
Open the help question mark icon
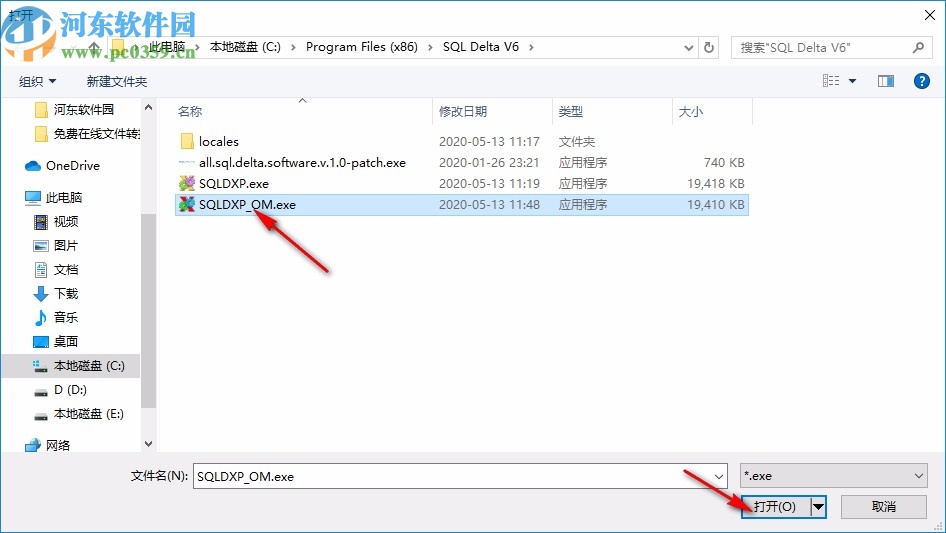(921, 81)
